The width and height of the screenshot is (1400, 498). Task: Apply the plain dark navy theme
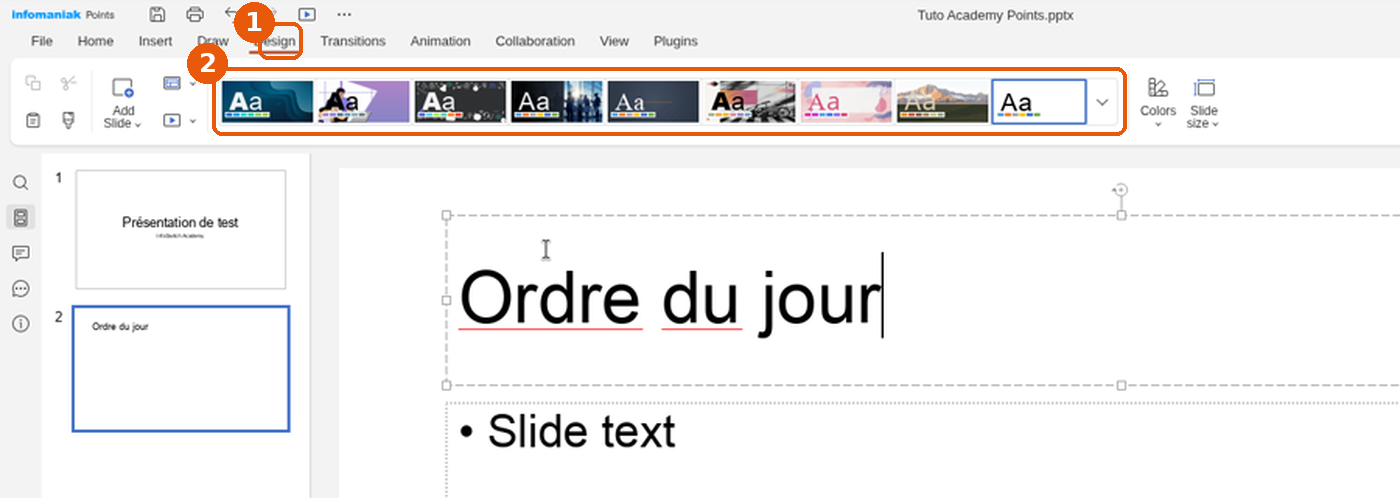point(653,102)
